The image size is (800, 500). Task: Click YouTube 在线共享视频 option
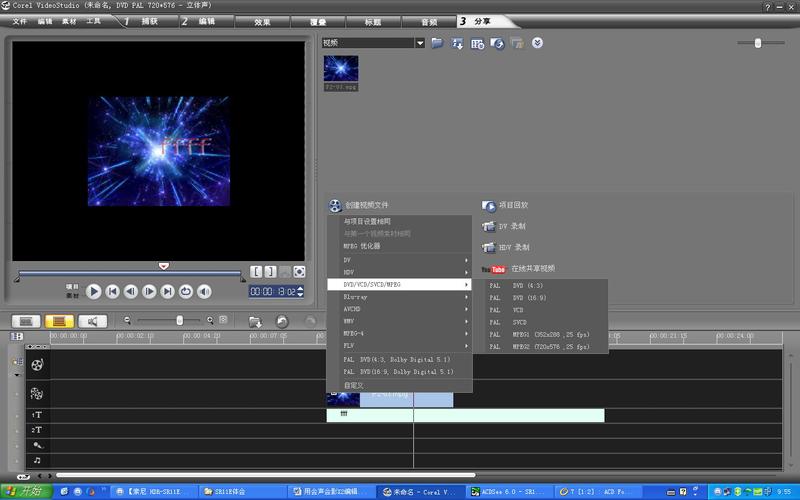[518, 268]
